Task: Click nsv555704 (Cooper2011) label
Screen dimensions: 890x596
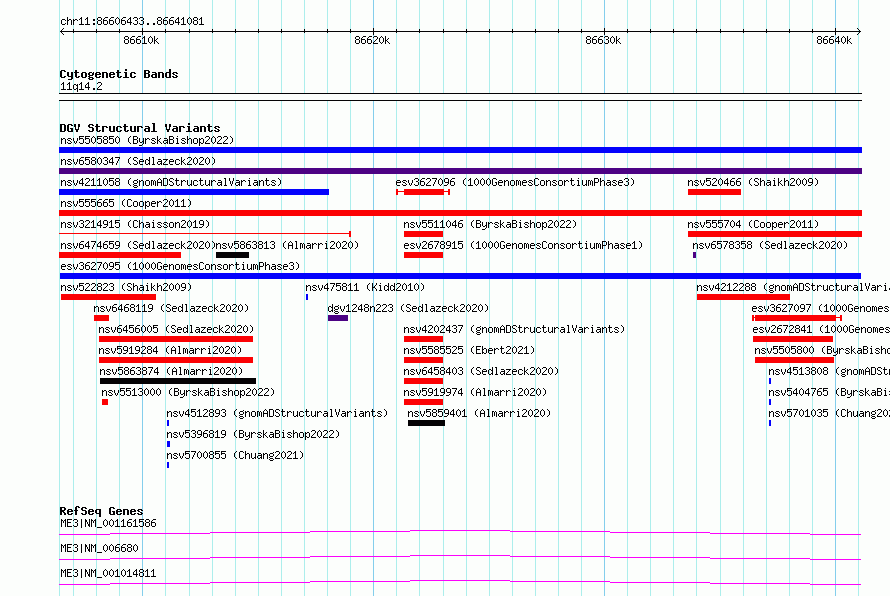Action: pos(753,224)
